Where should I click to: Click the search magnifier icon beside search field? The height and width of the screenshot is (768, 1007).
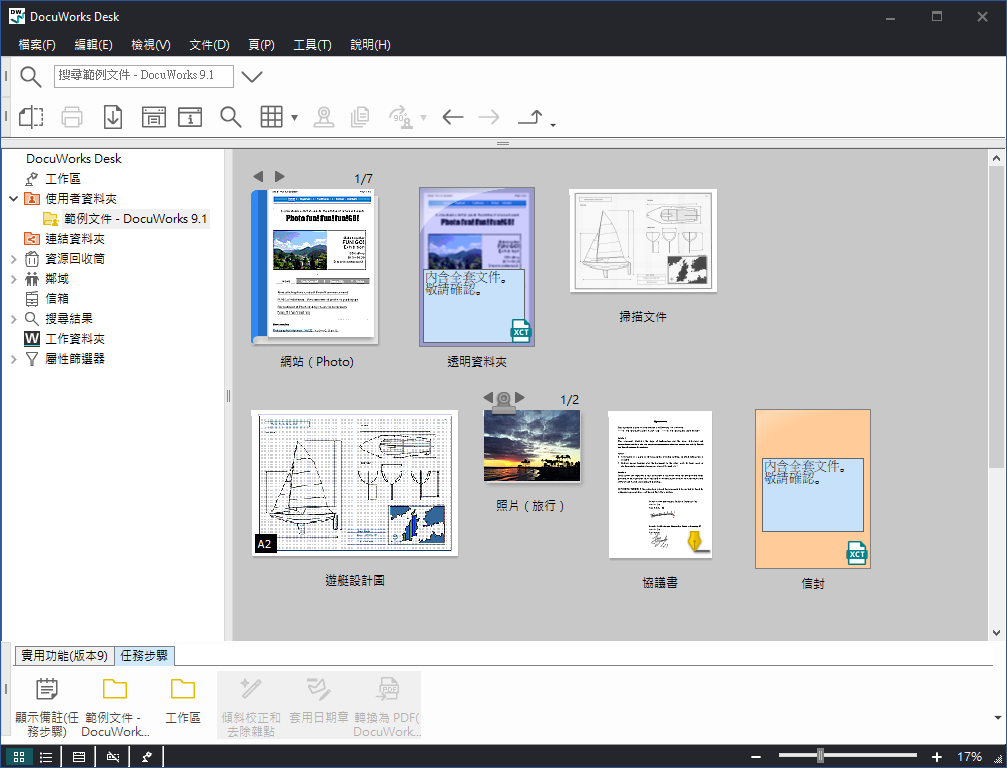30,76
